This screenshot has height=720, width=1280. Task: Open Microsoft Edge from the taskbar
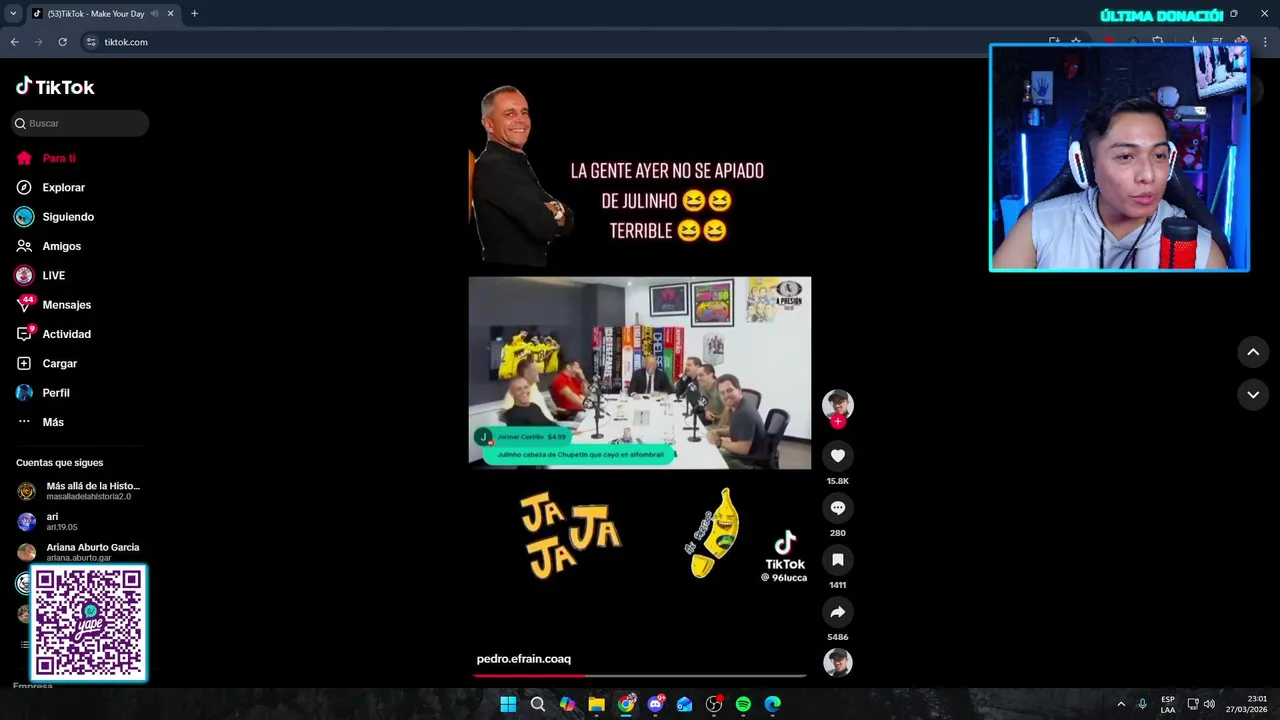click(x=773, y=704)
